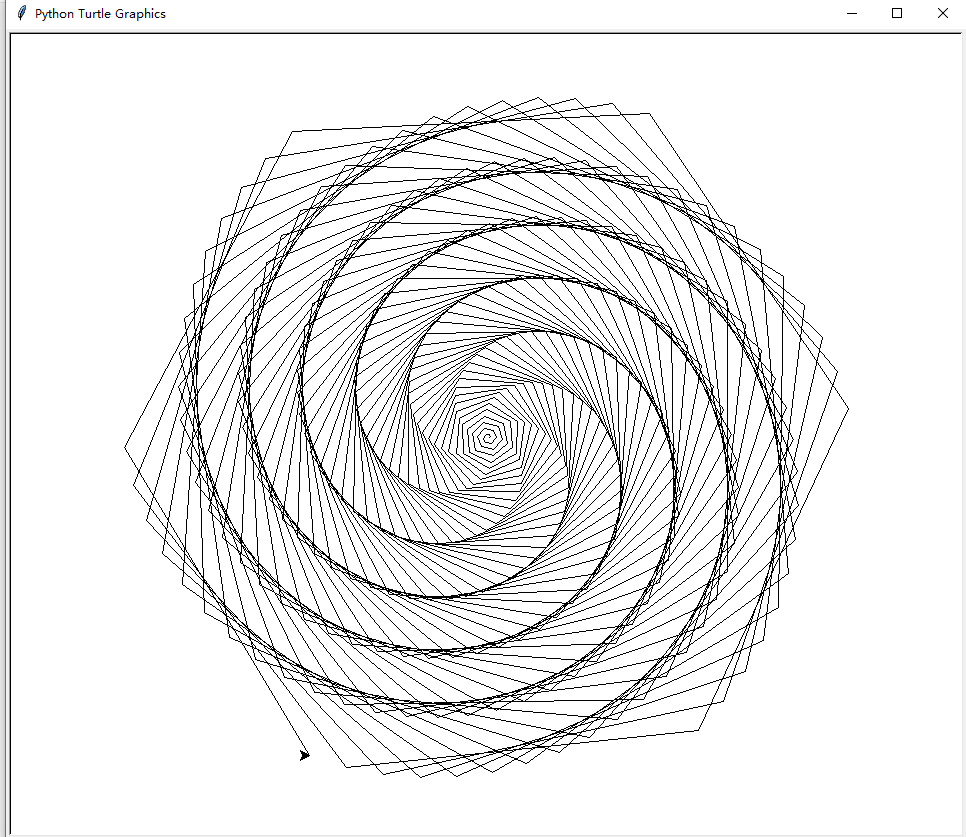Close the Python Turtle Graphics window
The width and height of the screenshot is (966, 837).
click(x=942, y=13)
